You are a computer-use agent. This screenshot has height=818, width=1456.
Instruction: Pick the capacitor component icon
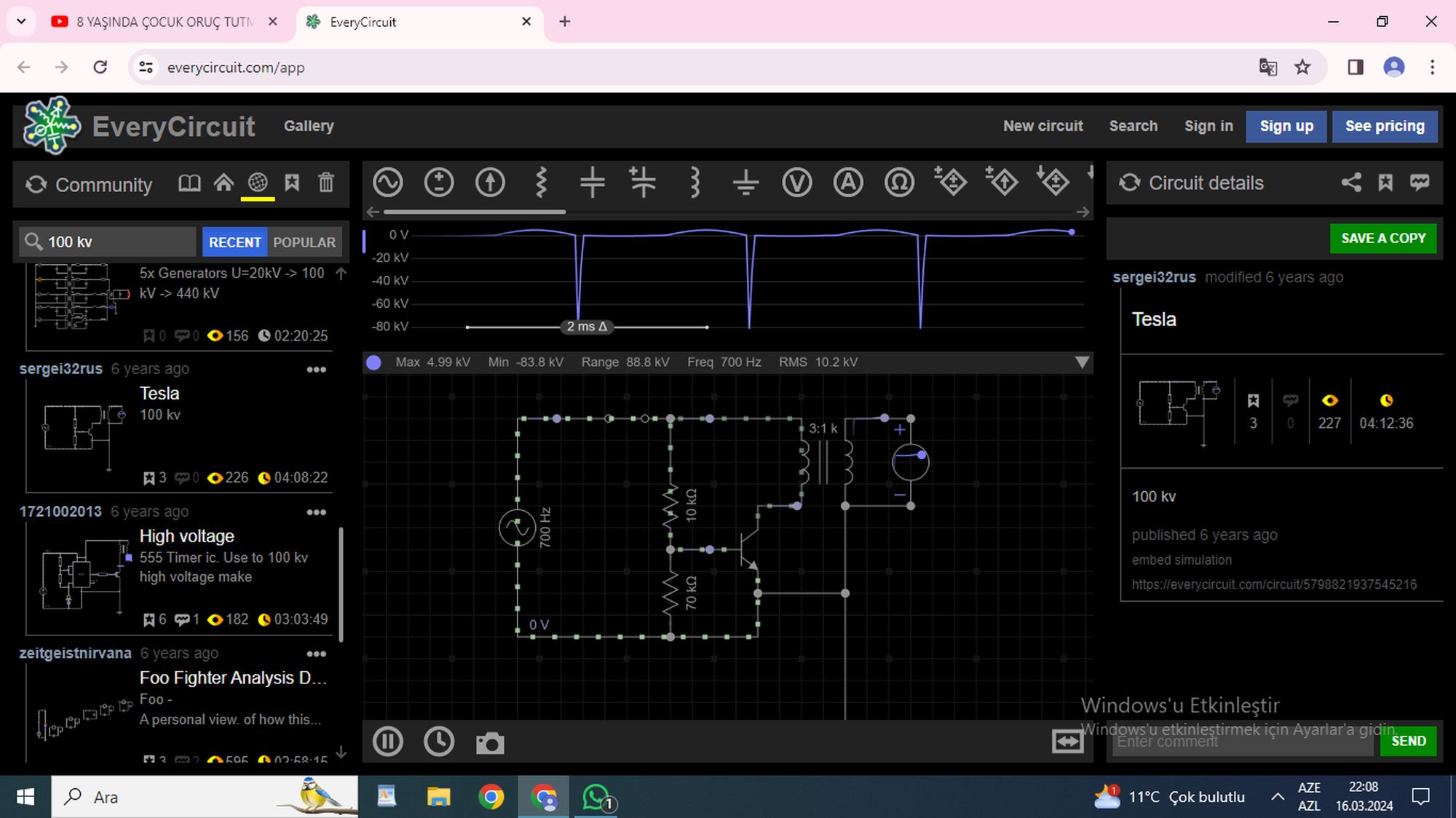(x=592, y=182)
